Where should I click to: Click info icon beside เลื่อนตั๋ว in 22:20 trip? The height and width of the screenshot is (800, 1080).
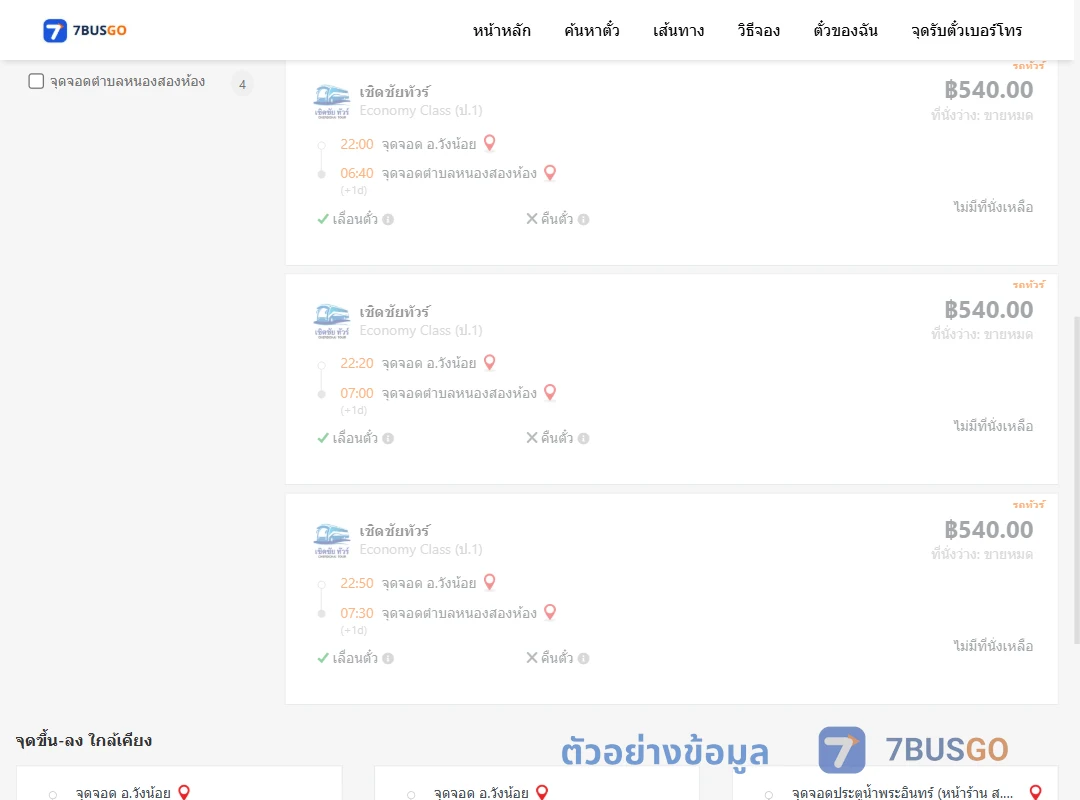click(x=388, y=438)
